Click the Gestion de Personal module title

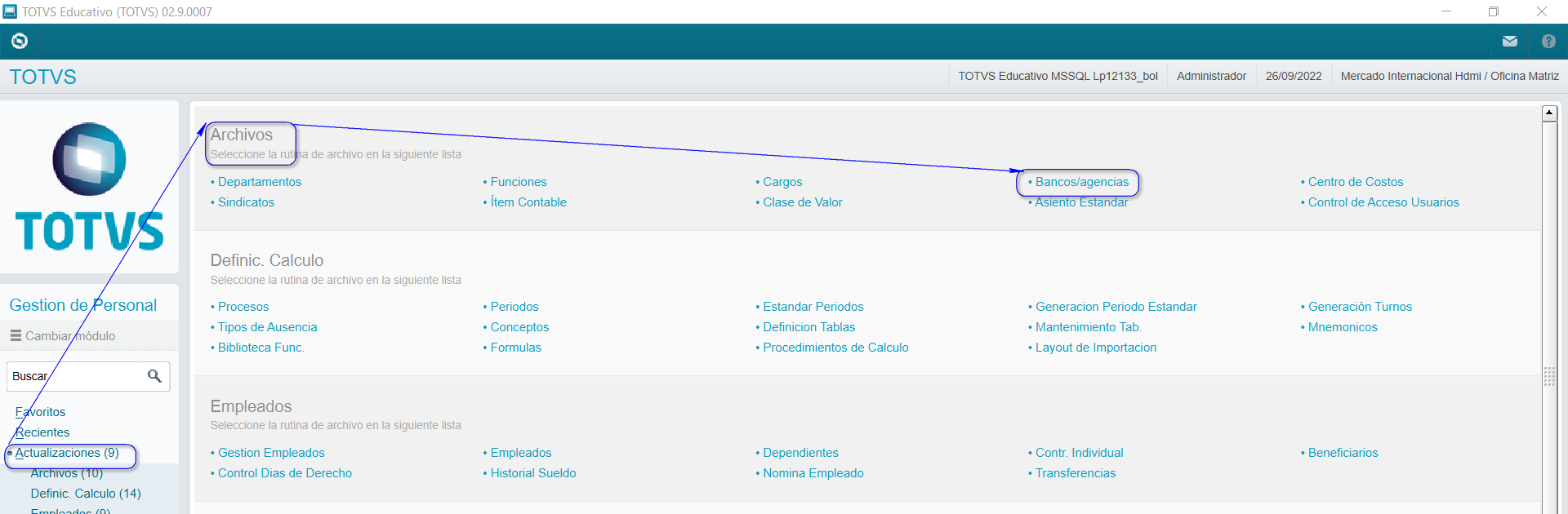(x=83, y=305)
